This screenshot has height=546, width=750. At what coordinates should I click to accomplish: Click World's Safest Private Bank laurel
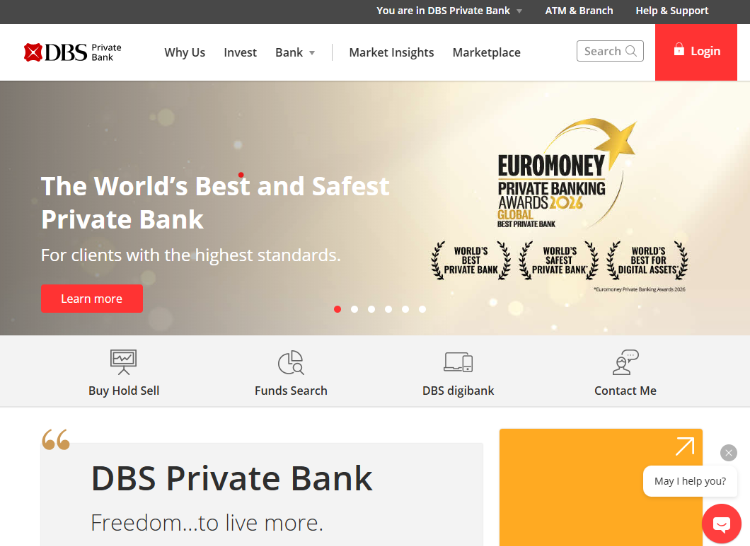point(559,261)
